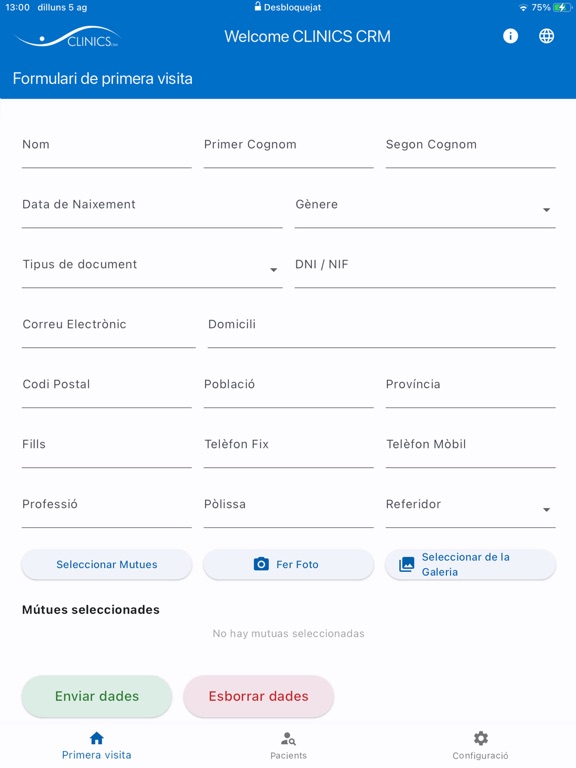Click the gallery image icon
The width and height of the screenshot is (576, 768).
coord(407,564)
